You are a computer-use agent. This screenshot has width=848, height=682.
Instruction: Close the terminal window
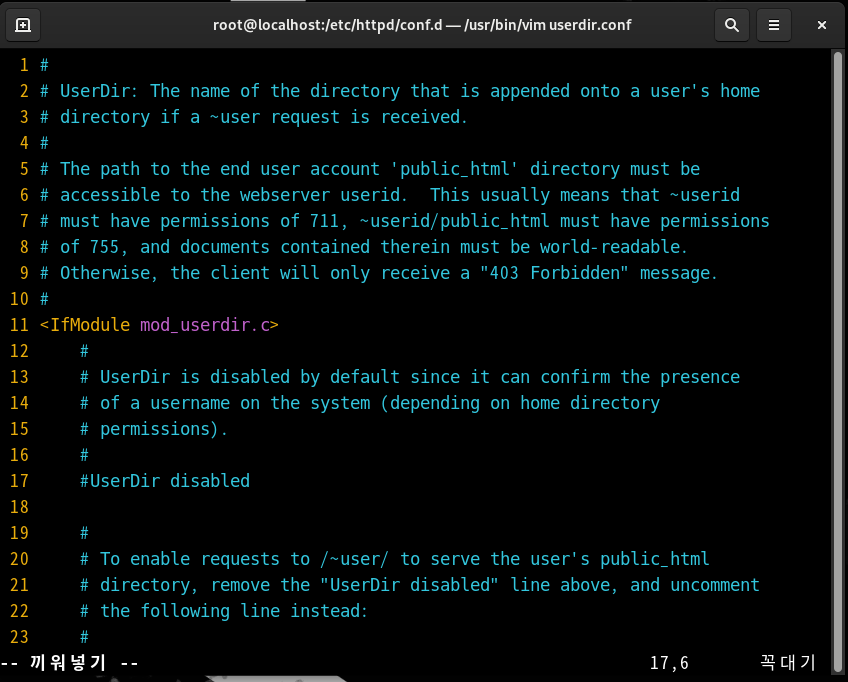(822, 25)
